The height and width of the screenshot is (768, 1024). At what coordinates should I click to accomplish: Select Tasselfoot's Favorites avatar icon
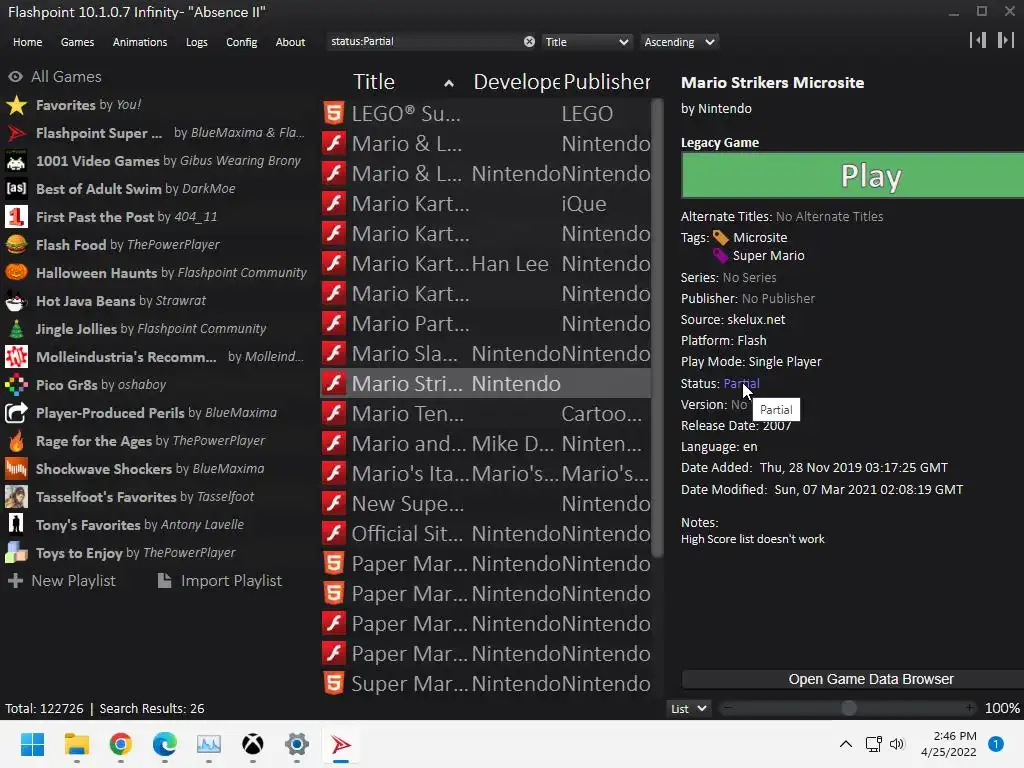coord(16,497)
